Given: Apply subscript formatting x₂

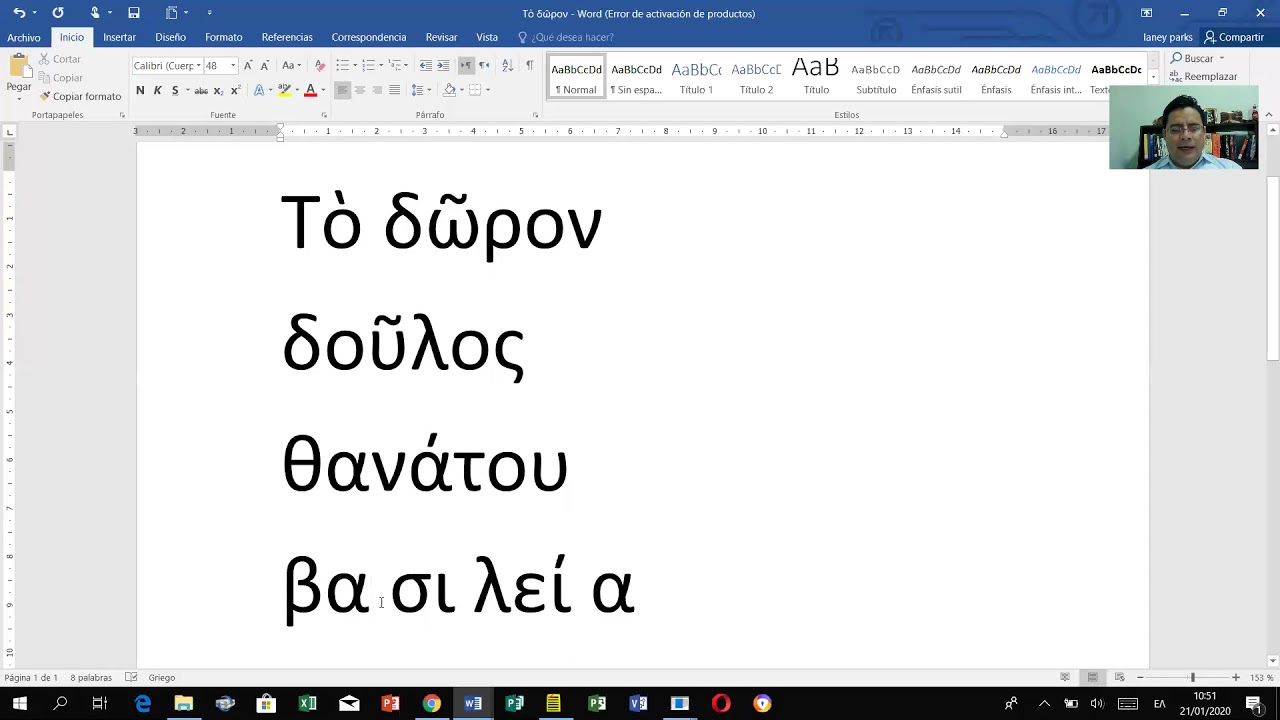Looking at the screenshot, I should pyautogui.click(x=219, y=90).
